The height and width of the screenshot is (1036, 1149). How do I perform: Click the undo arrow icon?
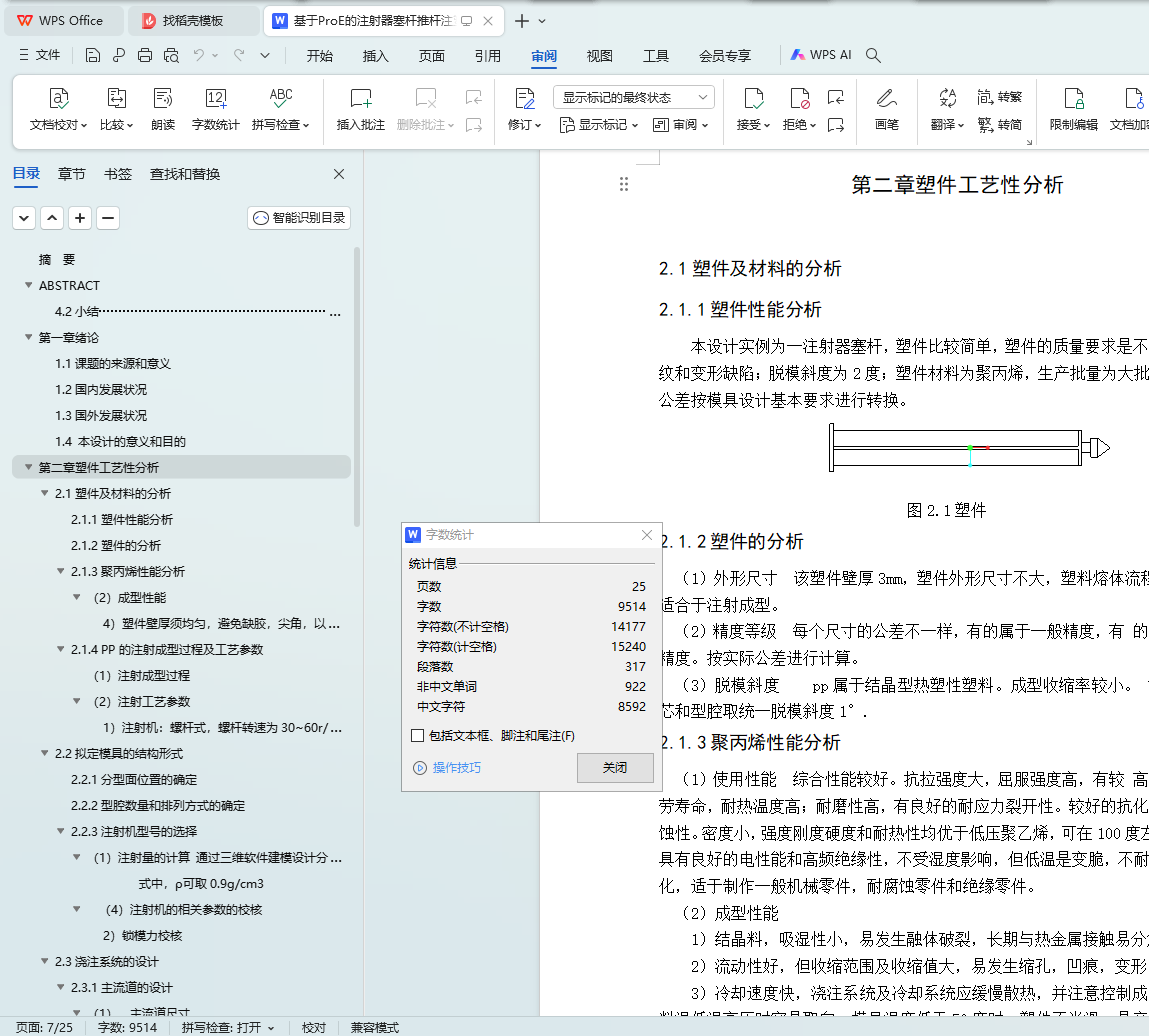click(199, 55)
